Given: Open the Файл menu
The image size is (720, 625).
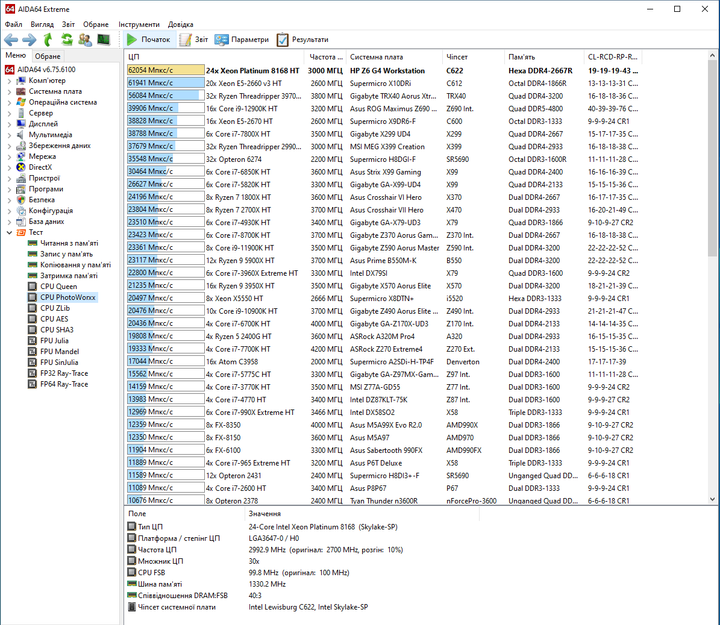Looking at the screenshot, I should pos(13,24).
